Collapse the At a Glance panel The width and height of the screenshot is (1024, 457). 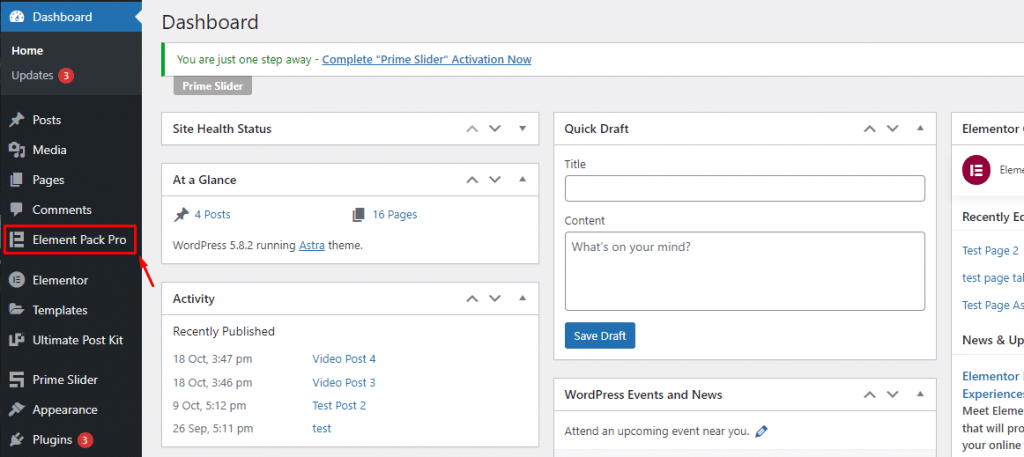[x=522, y=180]
